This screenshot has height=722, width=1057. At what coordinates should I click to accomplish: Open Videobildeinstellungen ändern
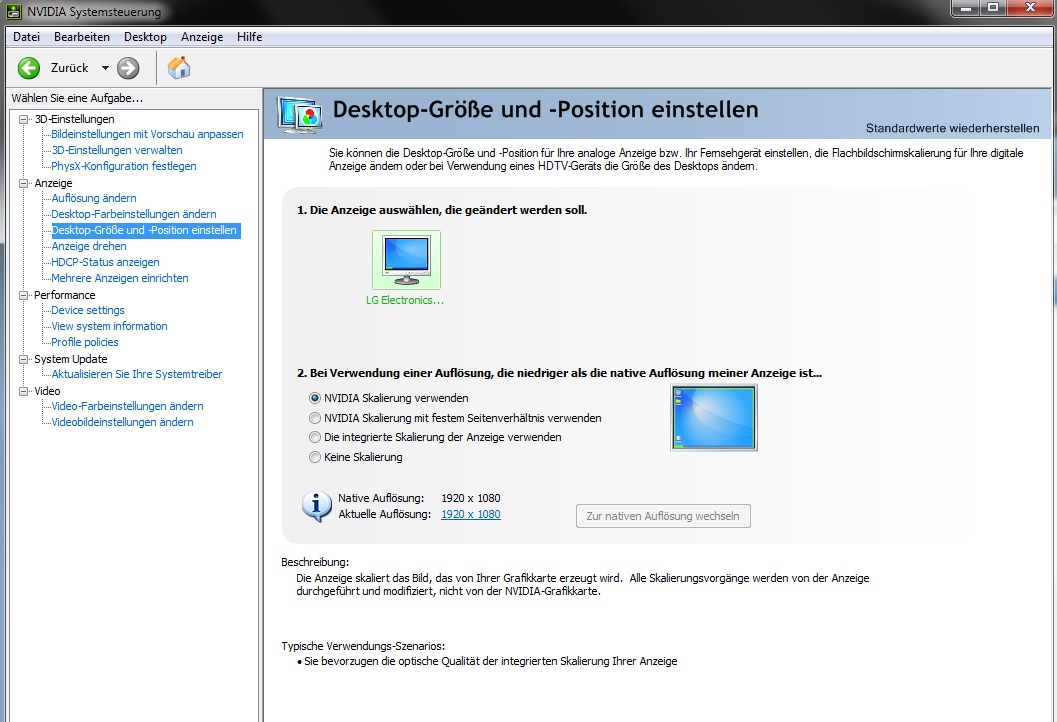tap(122, 423)
